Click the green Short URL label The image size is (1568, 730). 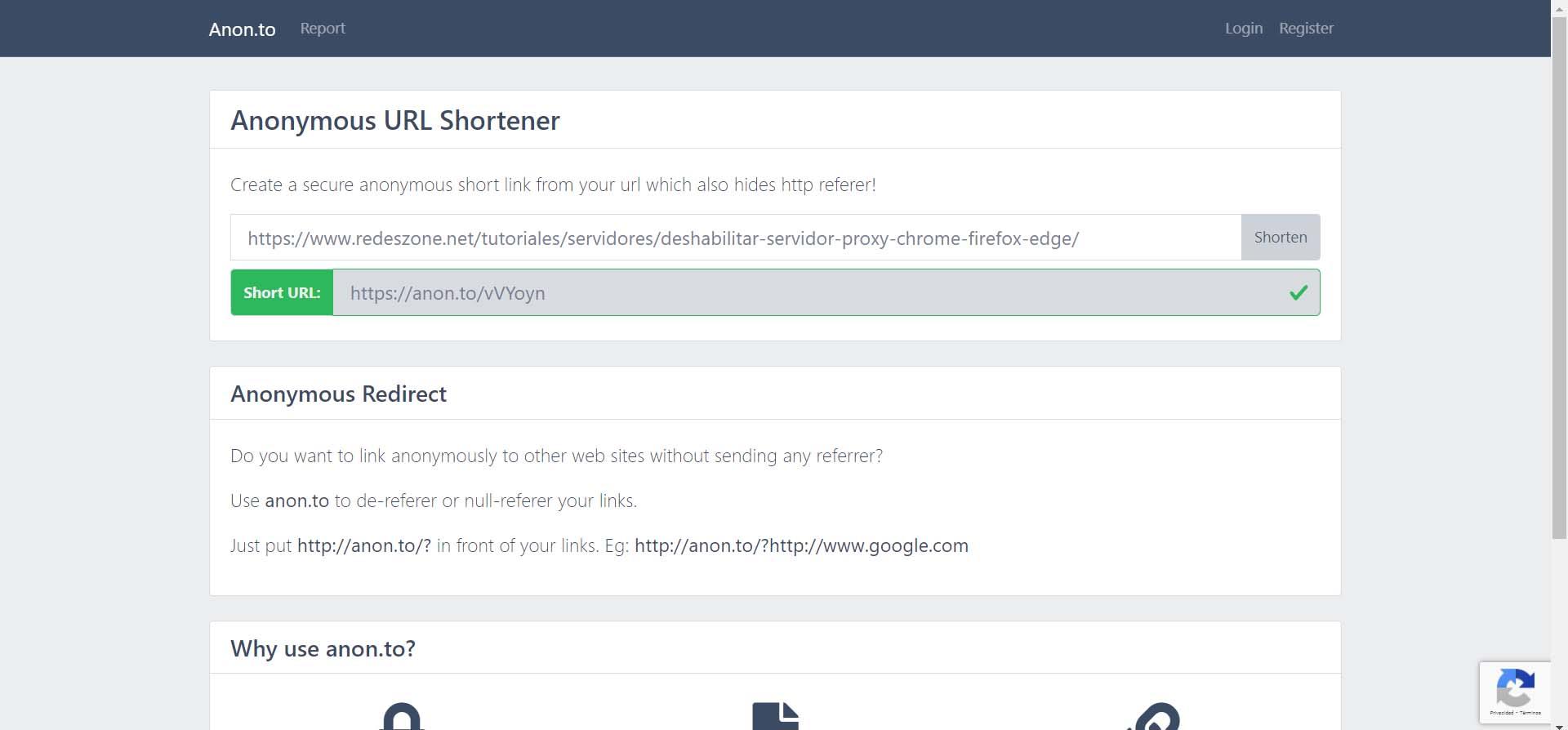(282, 292)
